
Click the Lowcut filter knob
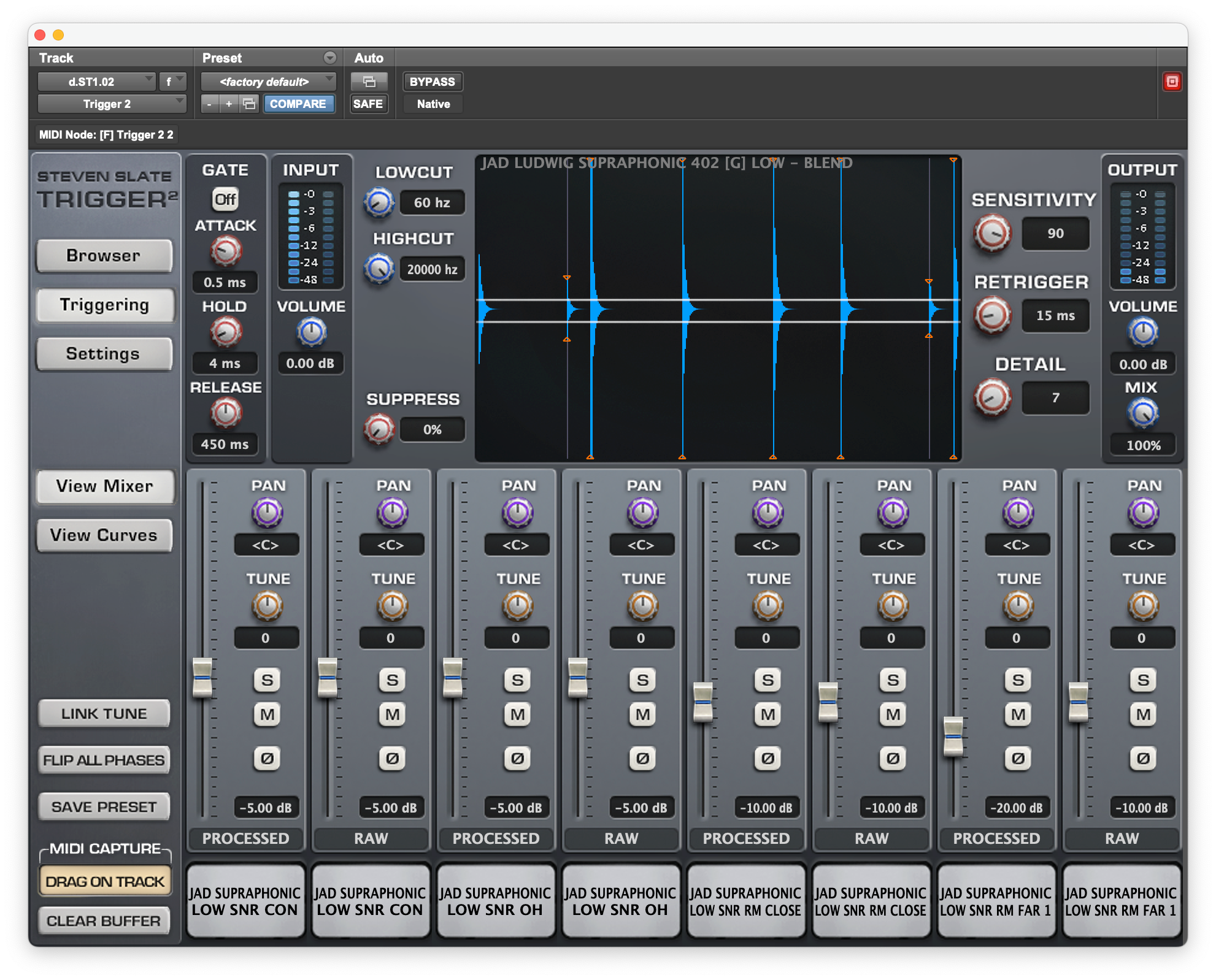point(379,202)
